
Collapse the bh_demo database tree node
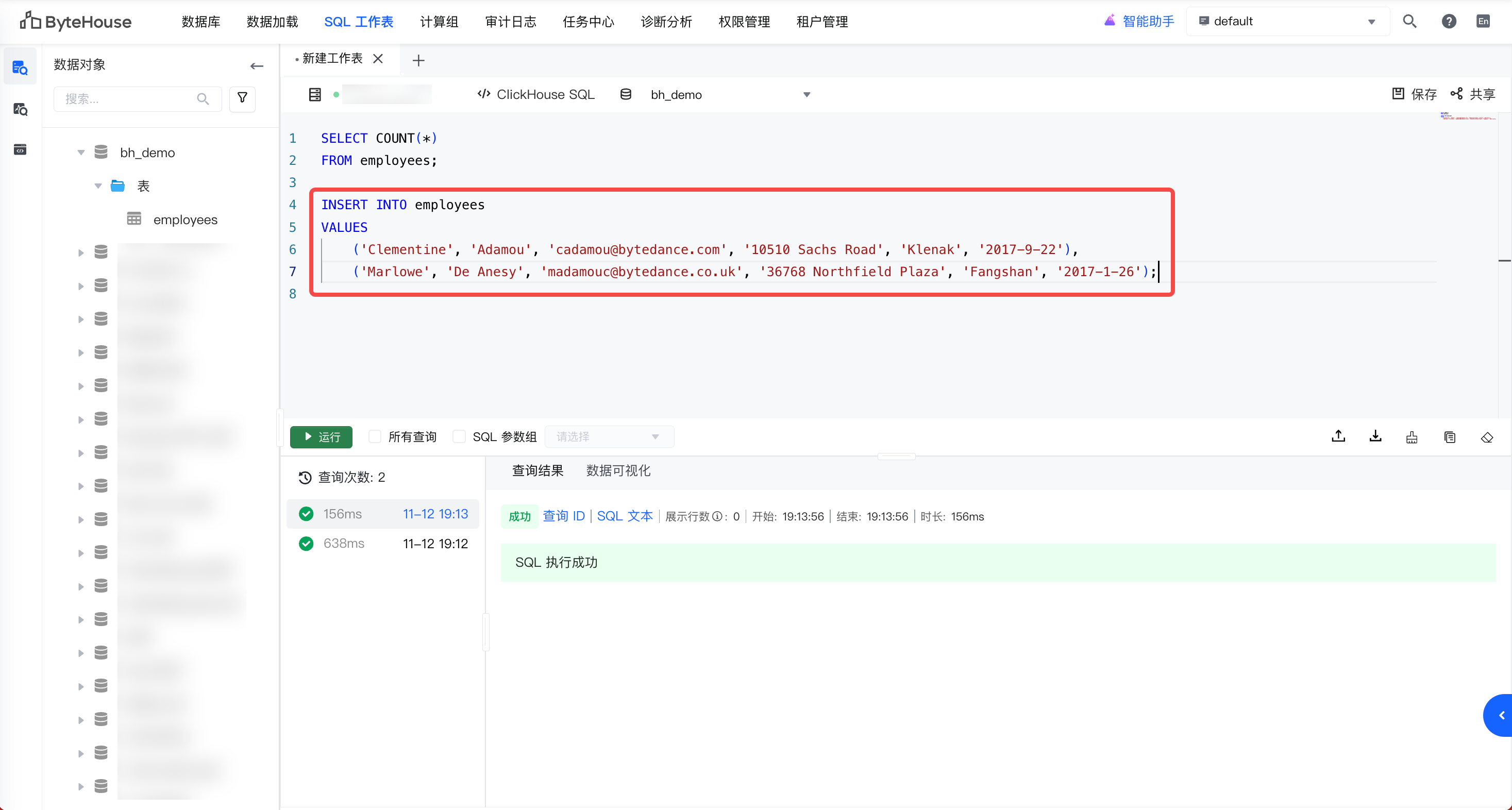(x=81, y=153)
